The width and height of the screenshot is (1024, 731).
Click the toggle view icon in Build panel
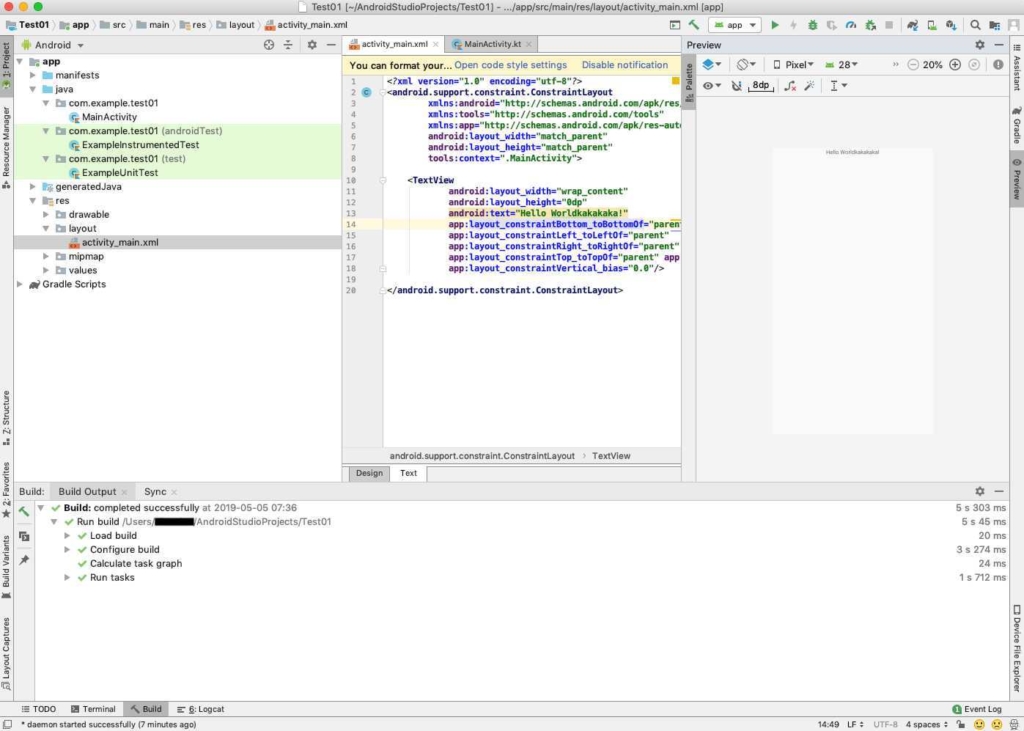(x=24, y=536)
